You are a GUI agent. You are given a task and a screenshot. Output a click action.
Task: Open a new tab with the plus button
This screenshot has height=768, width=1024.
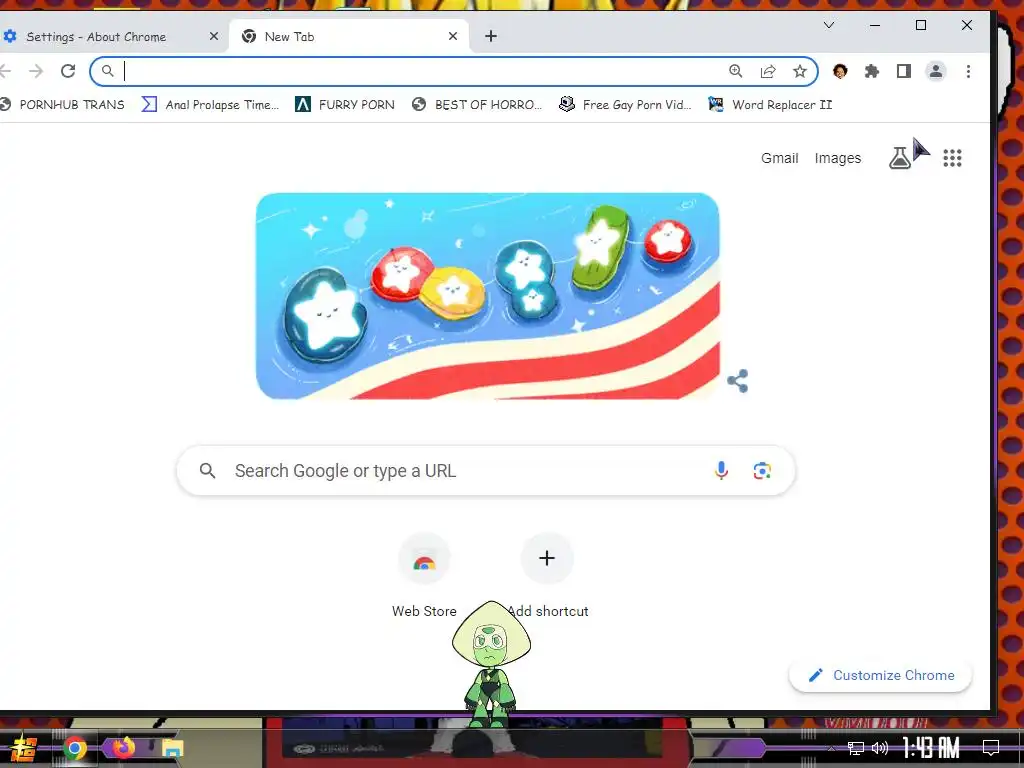click(491, 37)
